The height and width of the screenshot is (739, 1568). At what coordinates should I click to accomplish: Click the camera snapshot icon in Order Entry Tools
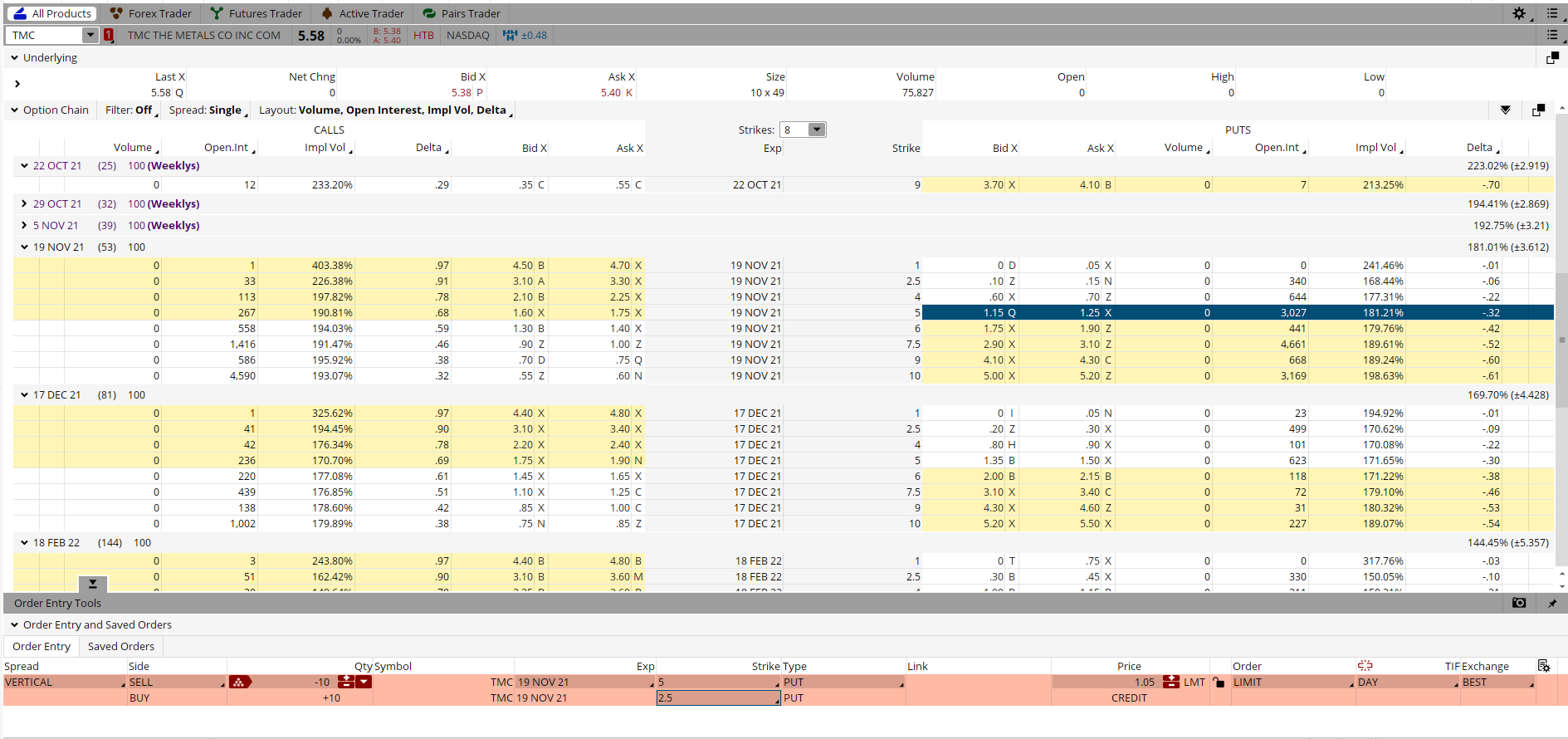click(x=1518, y=603)
